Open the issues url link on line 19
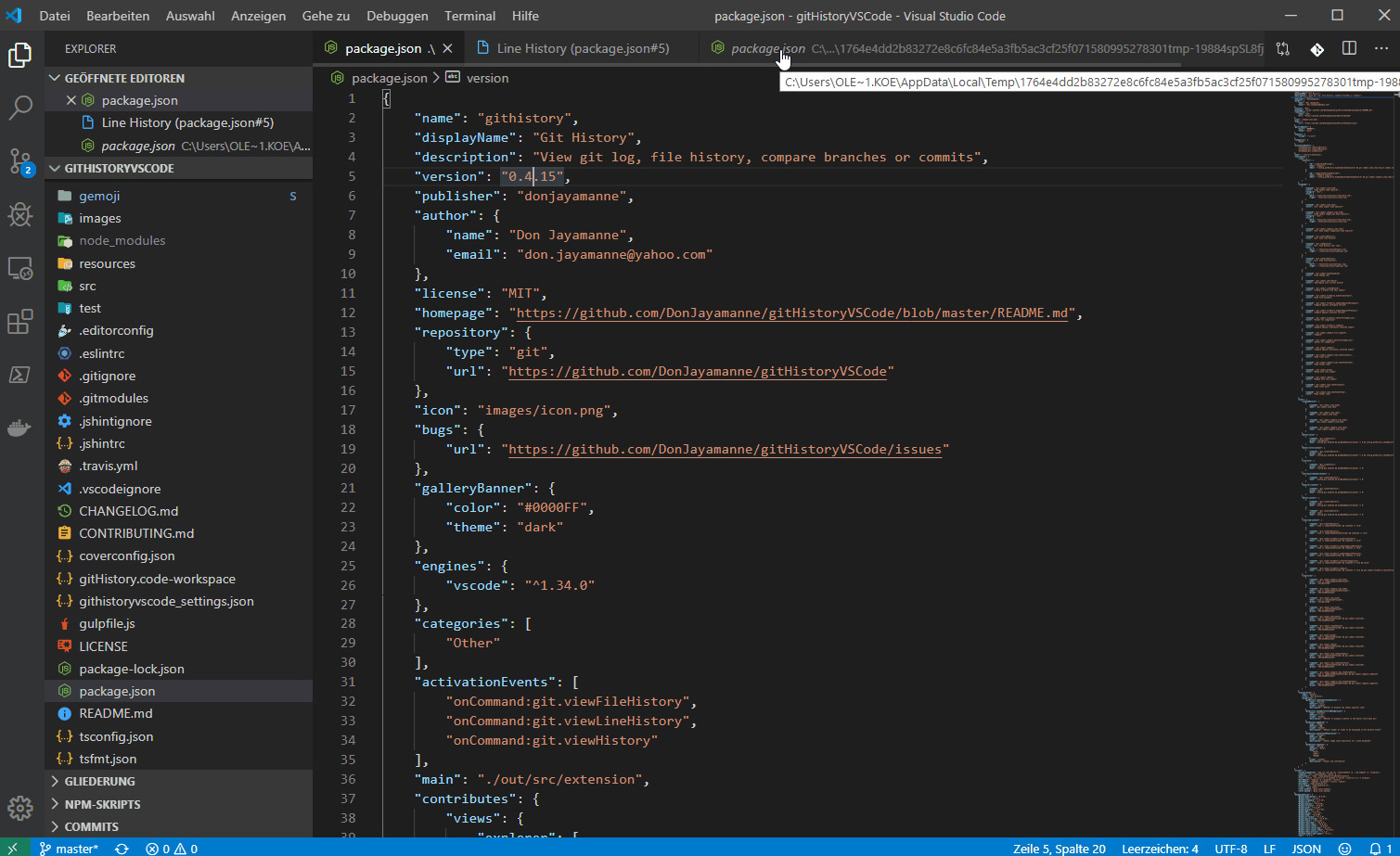This screenshot has height=856, width=1400. (x=725, y=449)
